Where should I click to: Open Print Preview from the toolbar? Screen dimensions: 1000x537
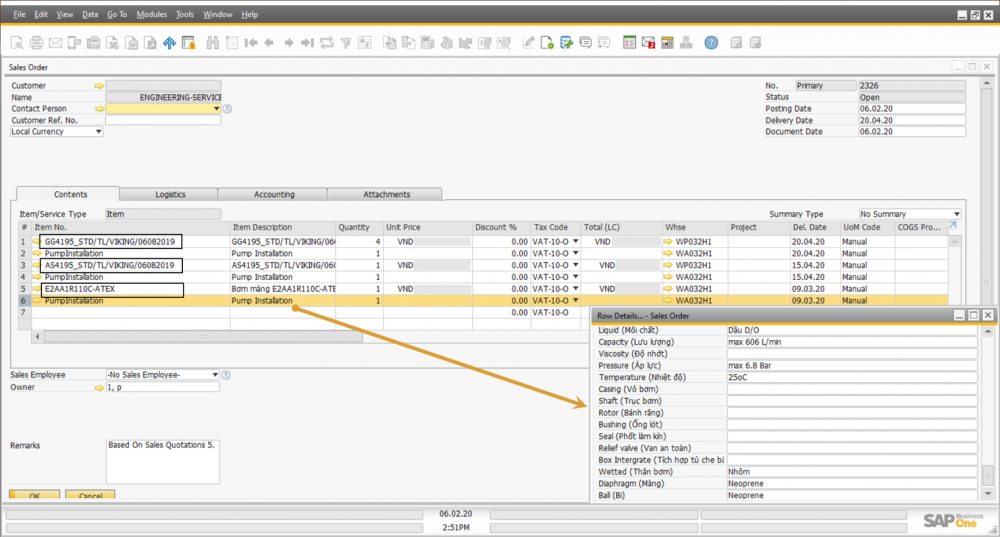(17, 43)
